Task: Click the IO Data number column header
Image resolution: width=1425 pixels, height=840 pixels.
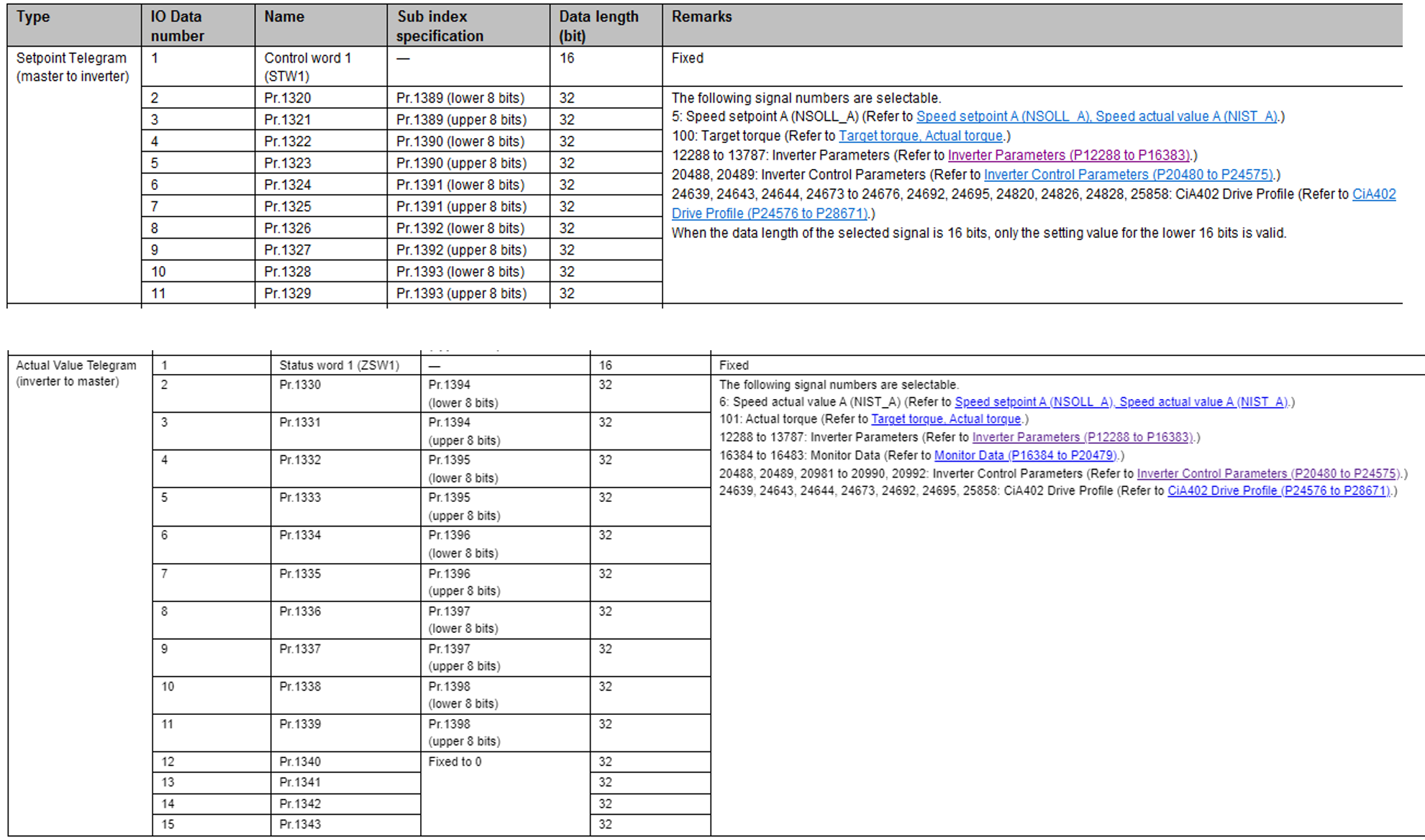Action: tap(198, 26)
